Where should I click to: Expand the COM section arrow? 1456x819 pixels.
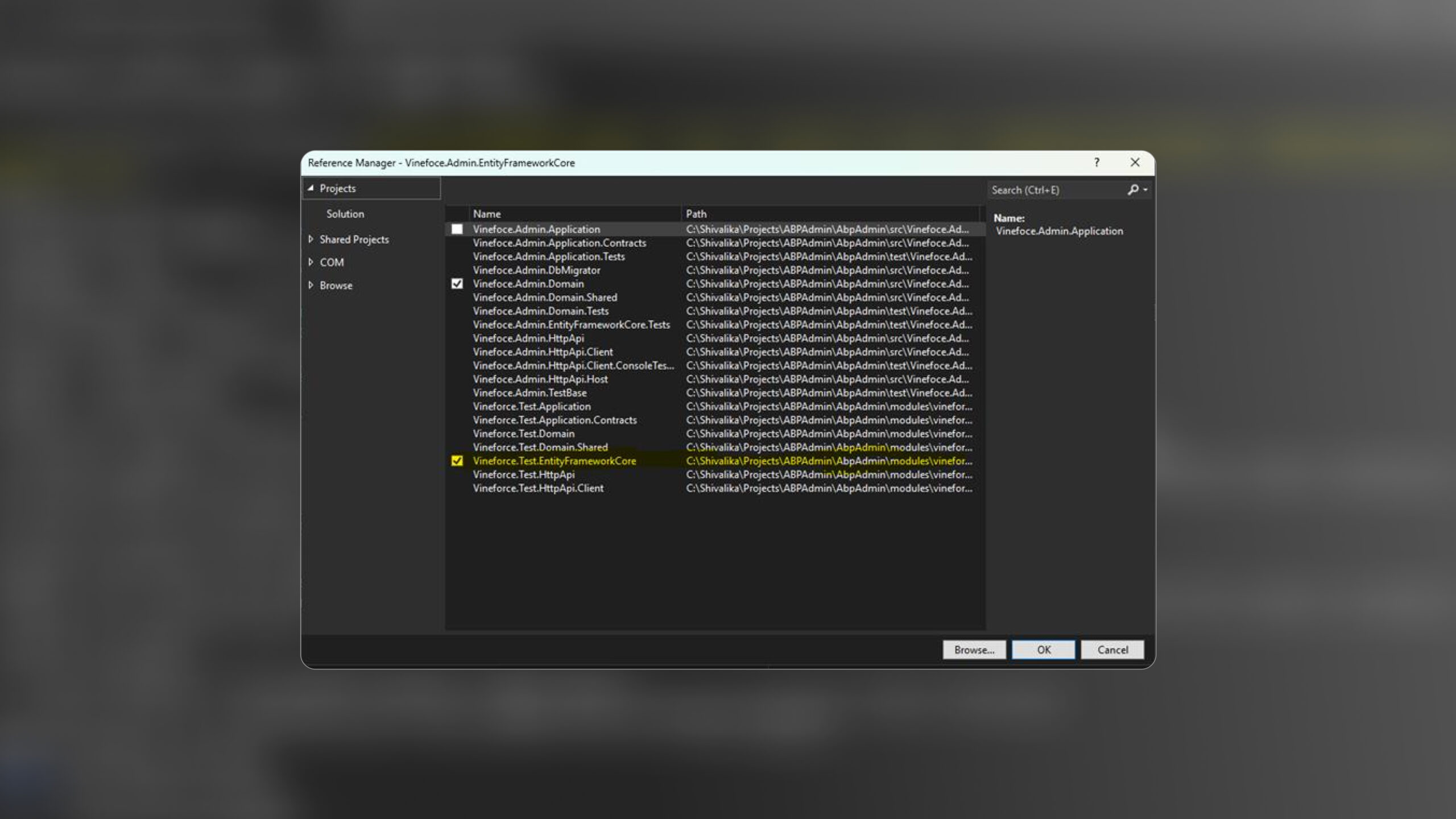311,262
